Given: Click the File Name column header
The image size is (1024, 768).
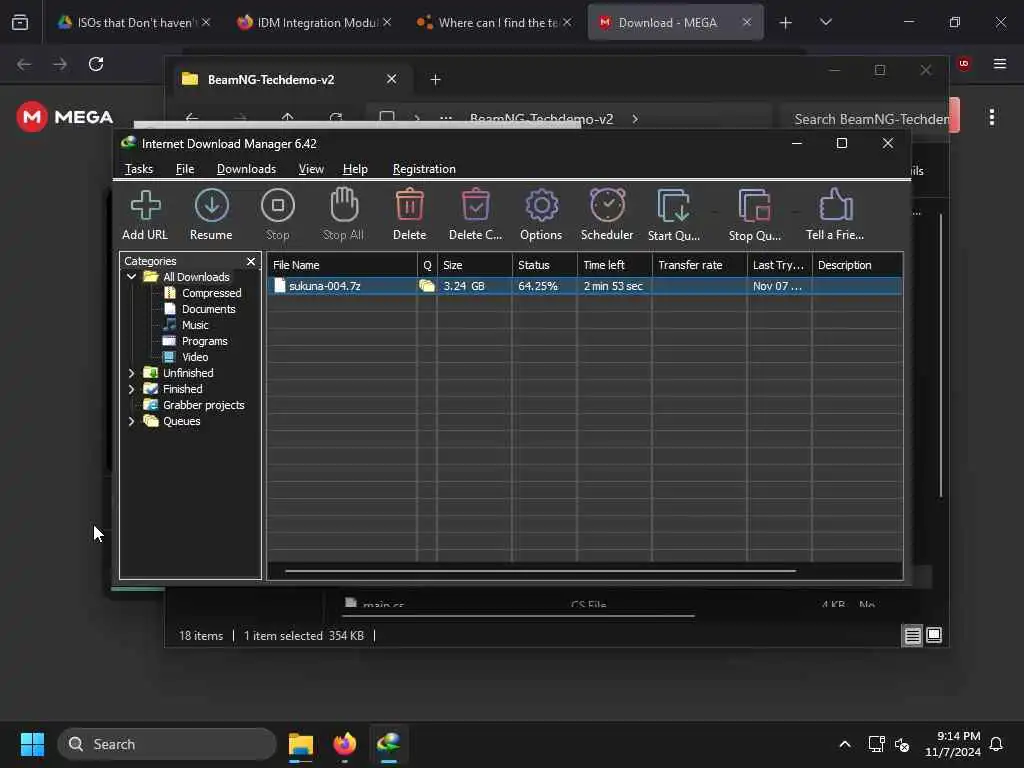Looking at the screenshot, I should click(342, 265).
